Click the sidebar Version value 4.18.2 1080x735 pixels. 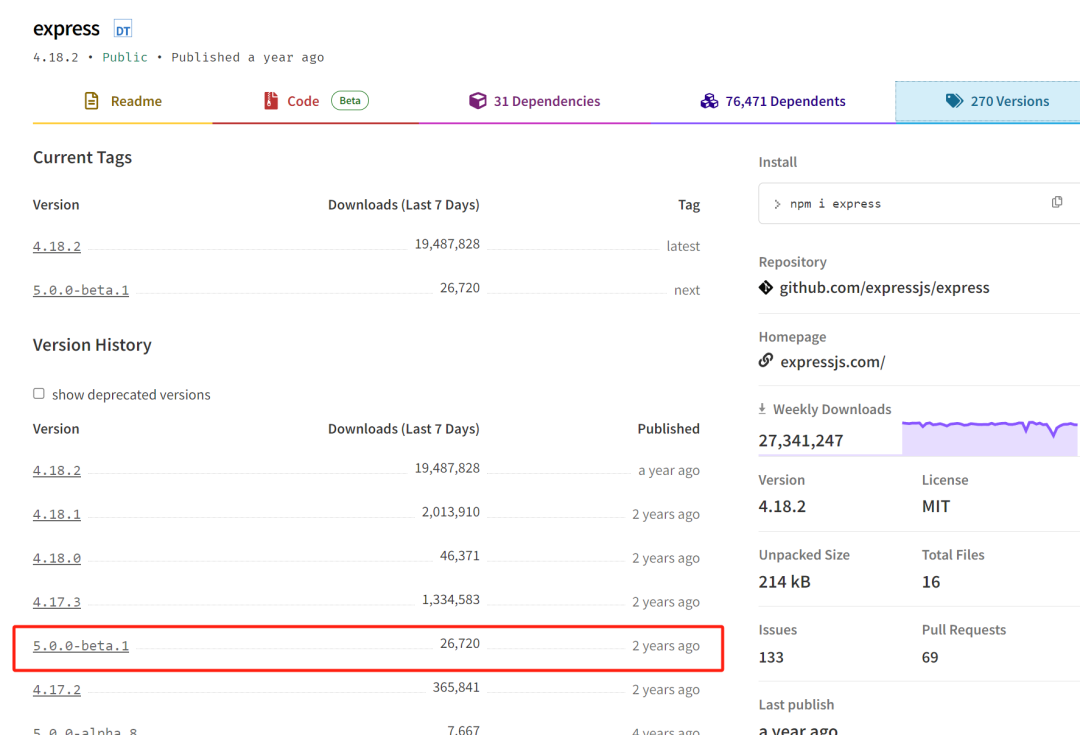(x=782, y=506)
